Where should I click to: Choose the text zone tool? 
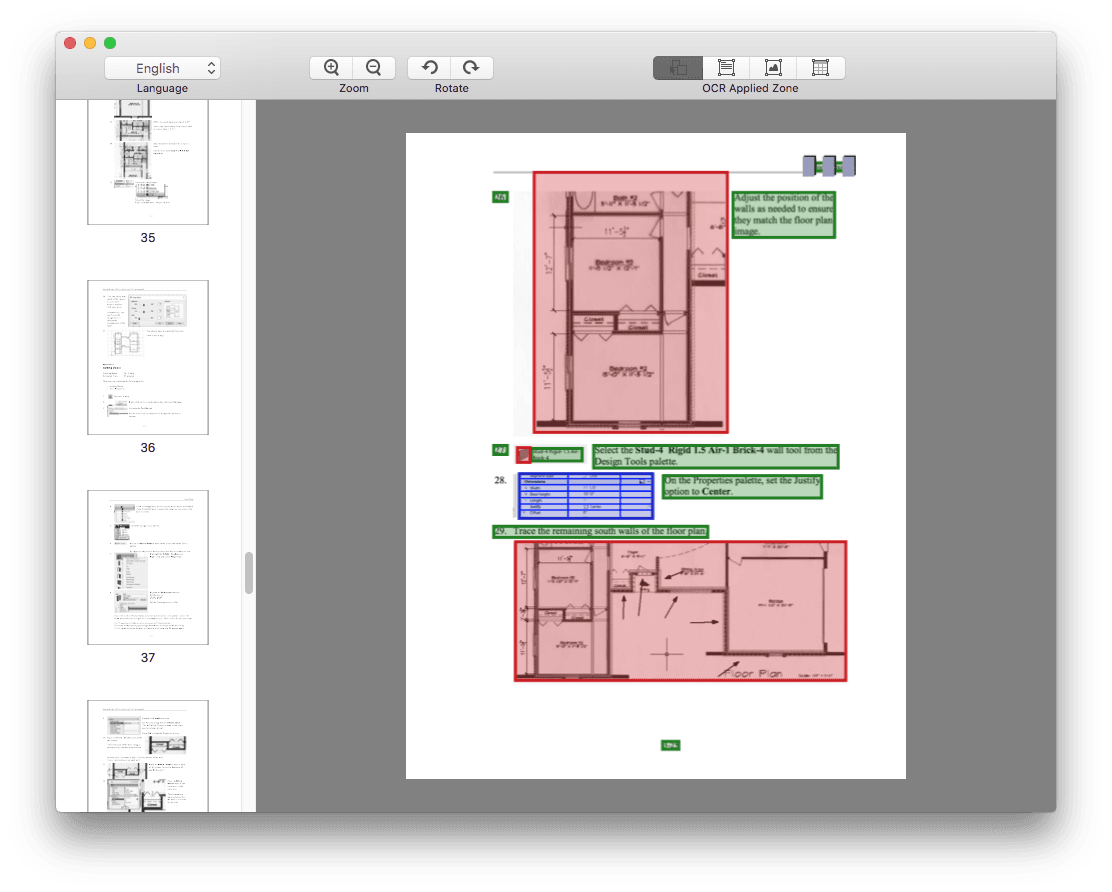[726, 68]
